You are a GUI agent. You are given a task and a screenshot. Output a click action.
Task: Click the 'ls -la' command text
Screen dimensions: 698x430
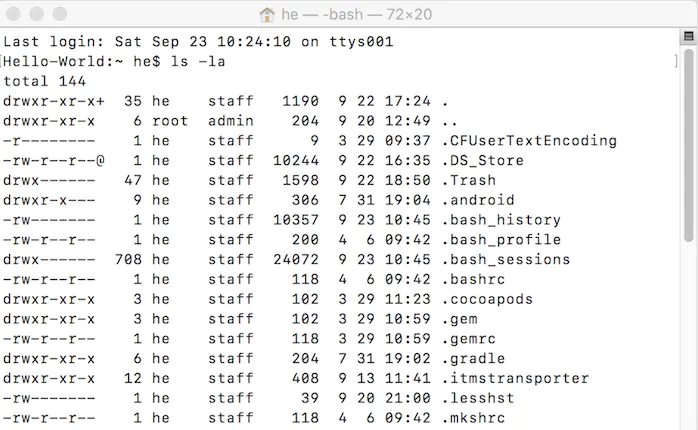point(198,61)
